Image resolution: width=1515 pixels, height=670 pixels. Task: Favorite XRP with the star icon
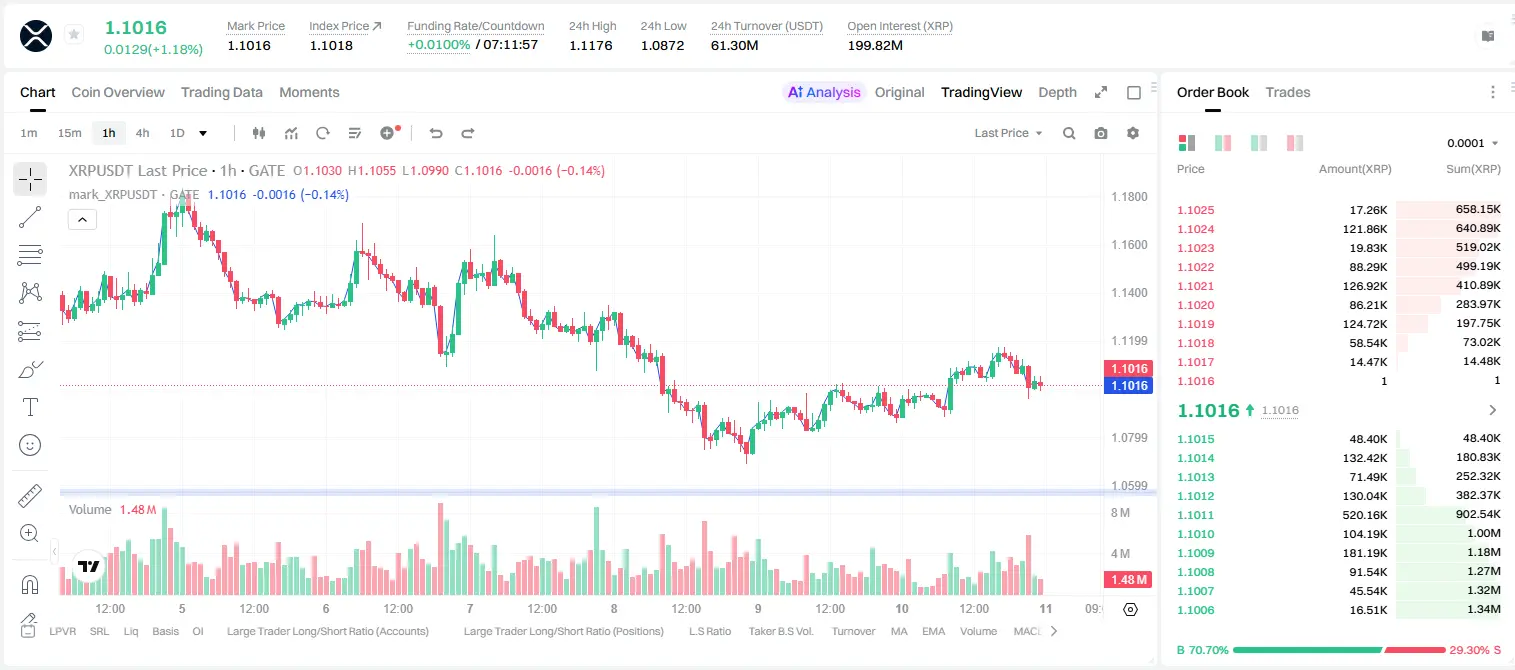(x=73, y=35)
